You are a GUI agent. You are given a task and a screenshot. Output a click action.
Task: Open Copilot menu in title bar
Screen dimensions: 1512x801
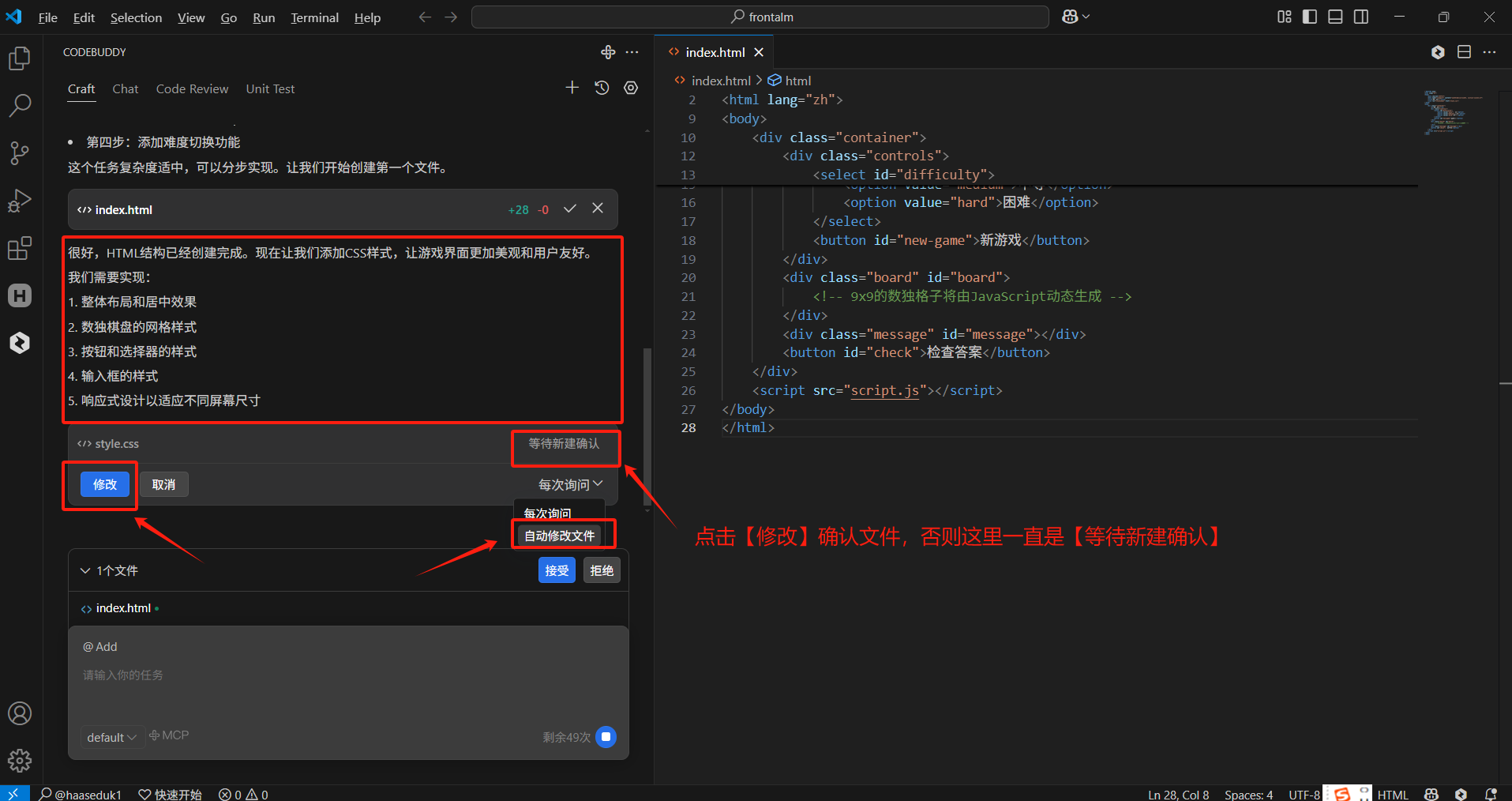(1070, 17)
